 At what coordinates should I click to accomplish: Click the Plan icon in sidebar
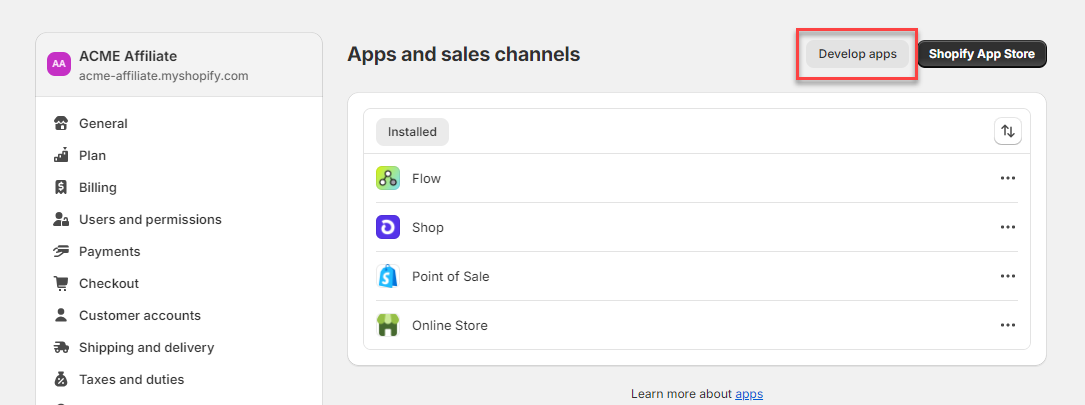(61, 155)
